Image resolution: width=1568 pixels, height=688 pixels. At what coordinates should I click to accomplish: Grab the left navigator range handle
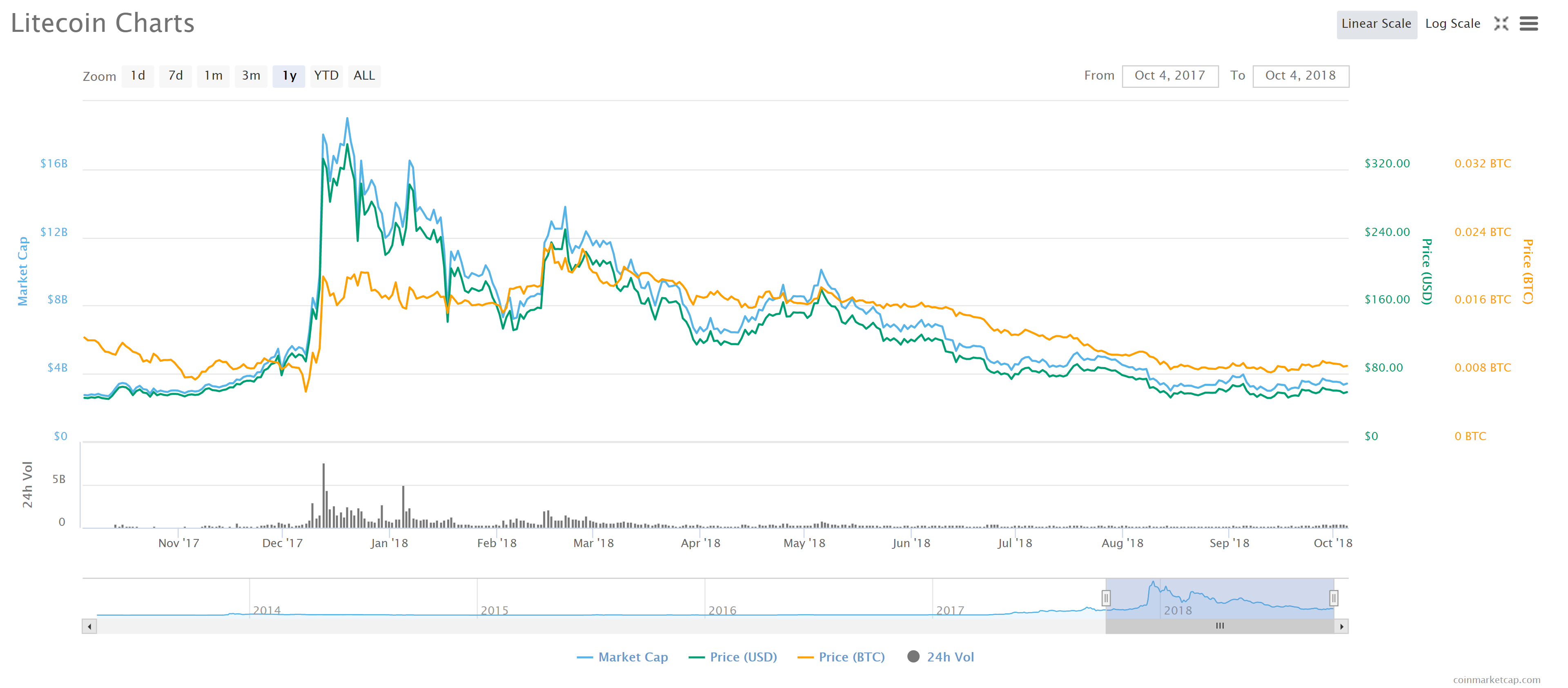point(1106,598)
